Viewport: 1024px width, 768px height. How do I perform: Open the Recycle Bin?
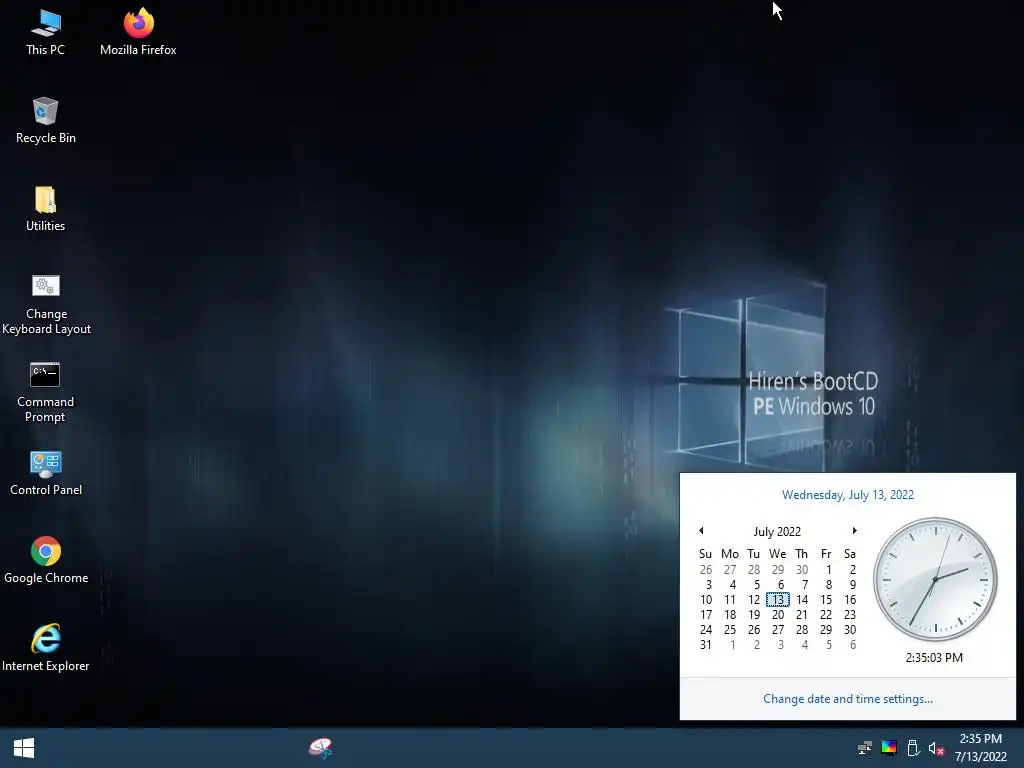tap(46, 120)
